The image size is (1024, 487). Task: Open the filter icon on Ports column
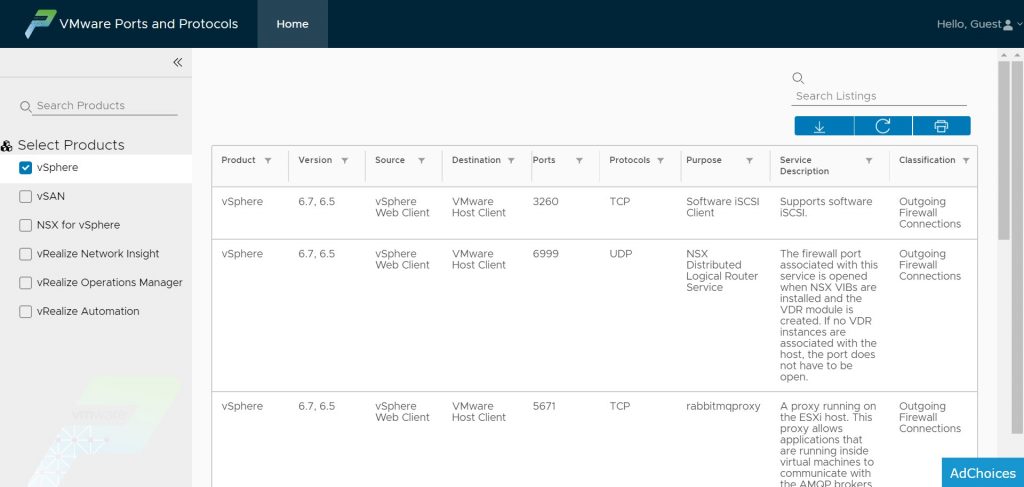578,161
